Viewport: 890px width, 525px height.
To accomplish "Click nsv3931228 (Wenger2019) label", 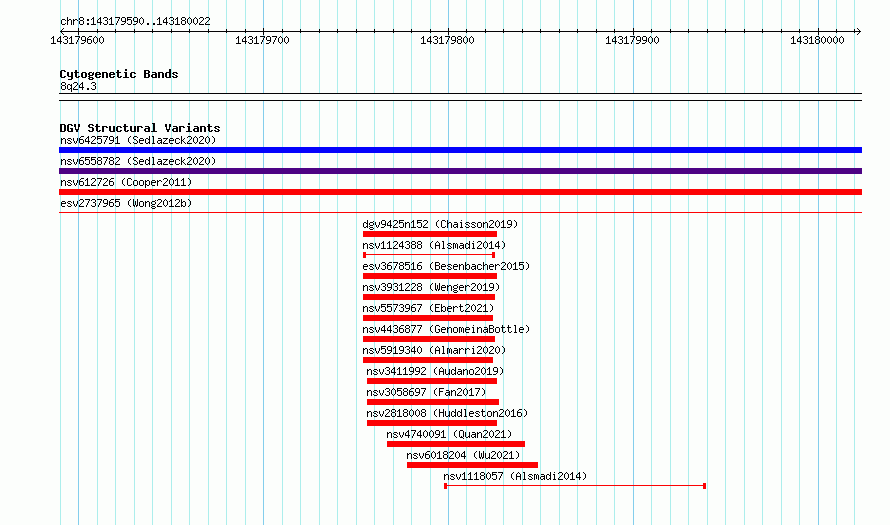I will (x=431, y=287).
